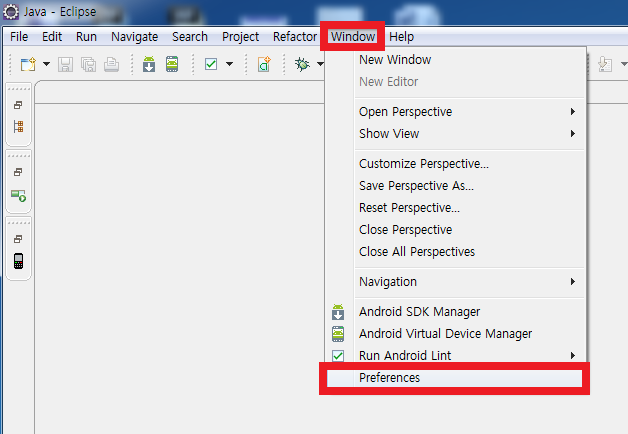Click the Save toolbar icon
Viewport: 628px width, 434px height.
tap(65, 64)
